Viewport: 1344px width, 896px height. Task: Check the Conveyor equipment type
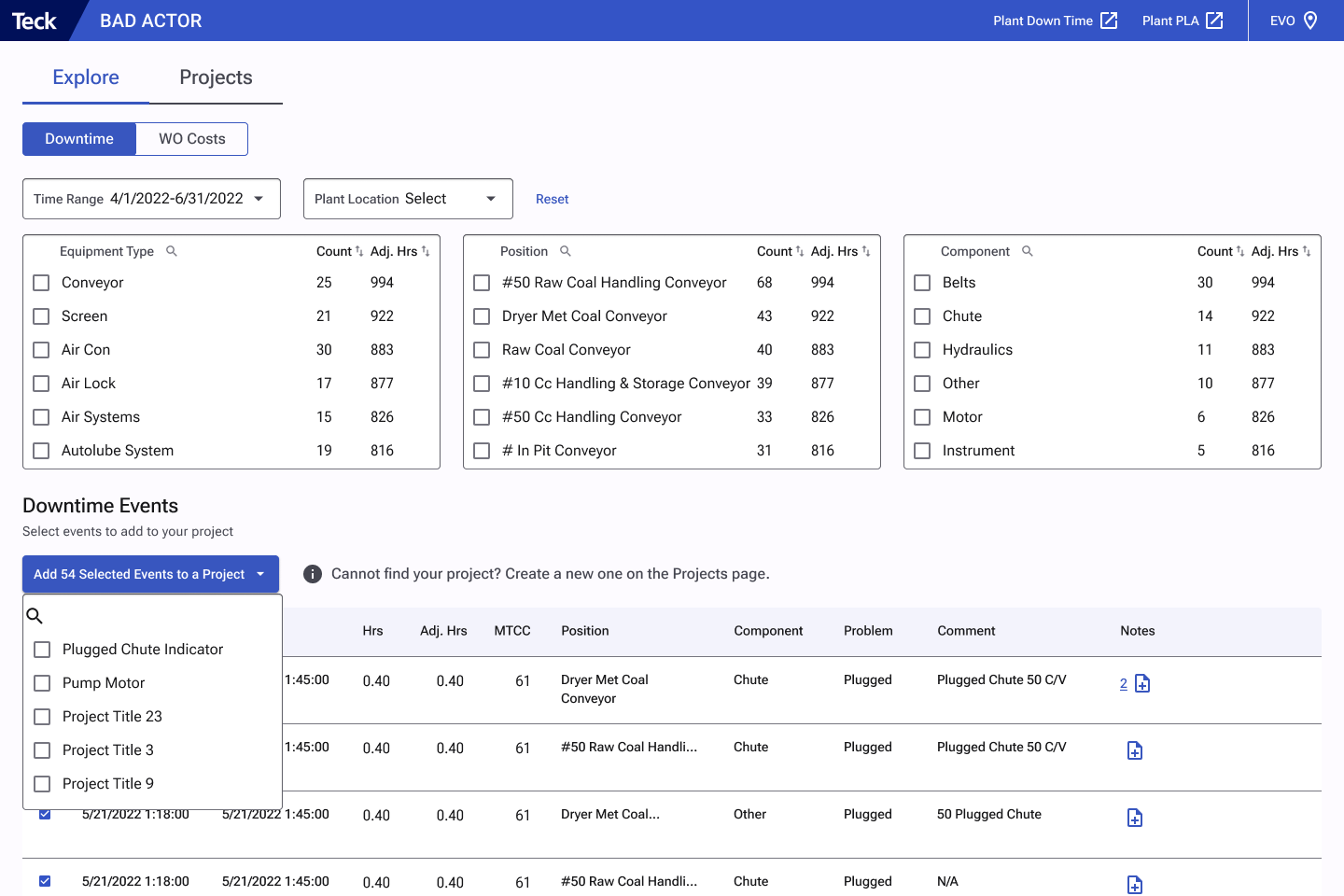pos(41,283)
